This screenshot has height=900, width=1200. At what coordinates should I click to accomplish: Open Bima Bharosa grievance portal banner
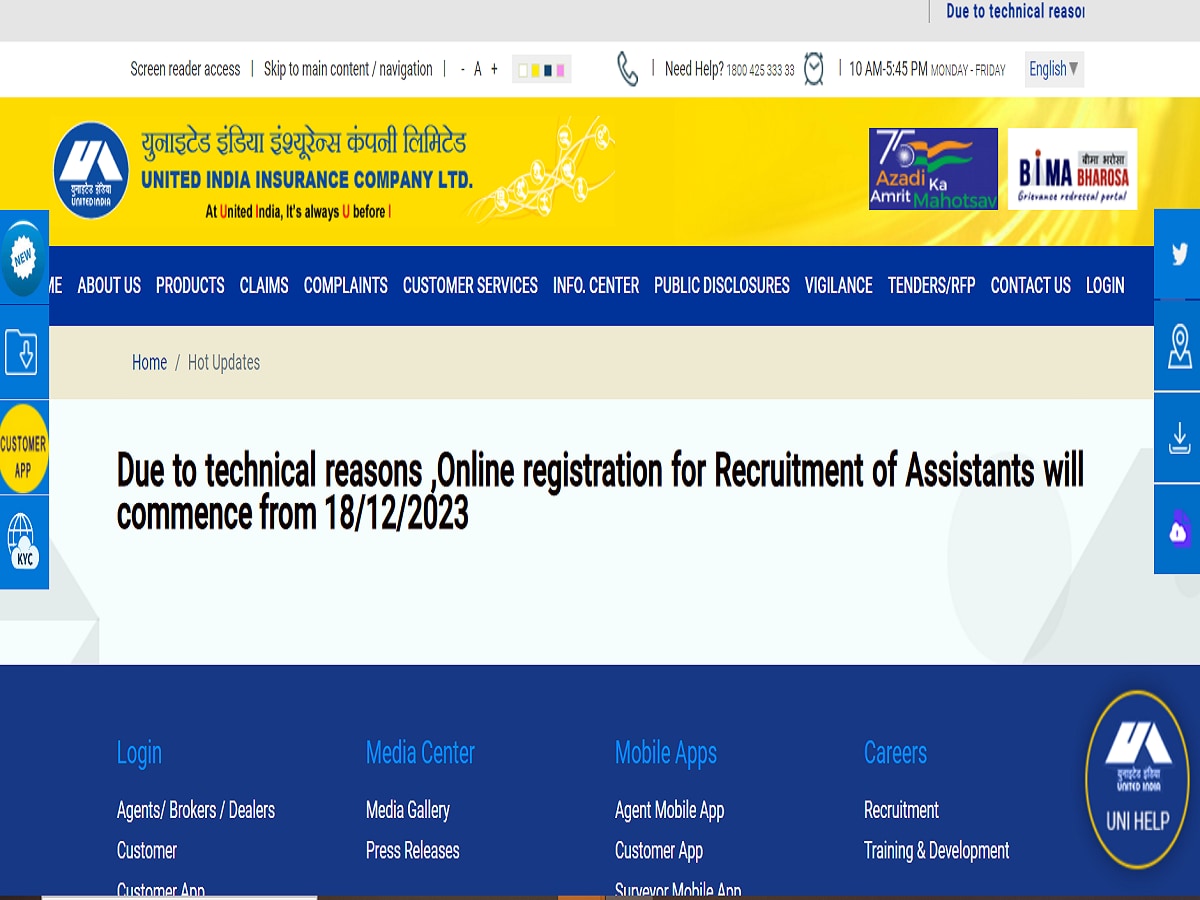coord(1072,168)
